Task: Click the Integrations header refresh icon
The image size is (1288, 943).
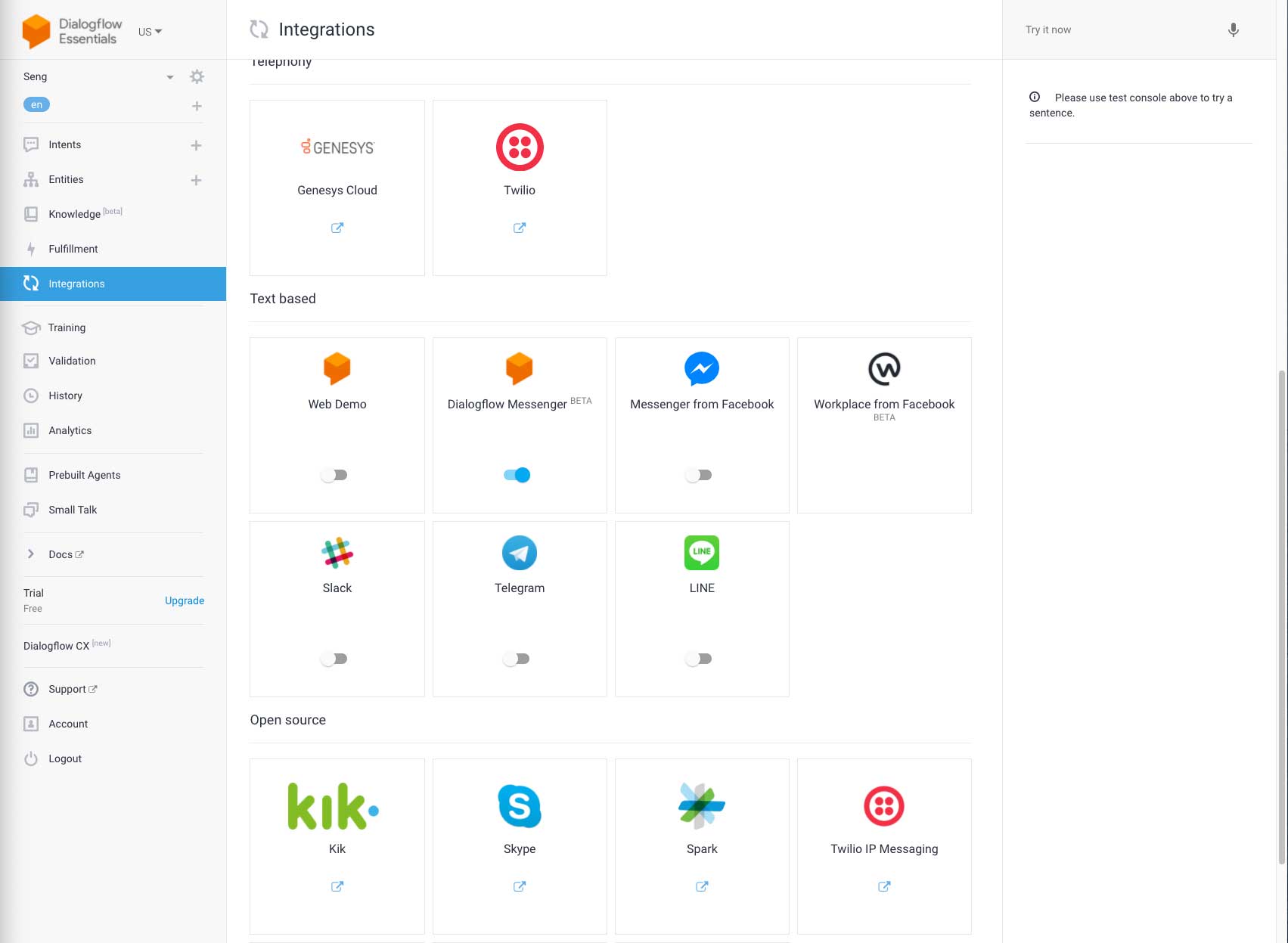Action: tap(259, 29)
